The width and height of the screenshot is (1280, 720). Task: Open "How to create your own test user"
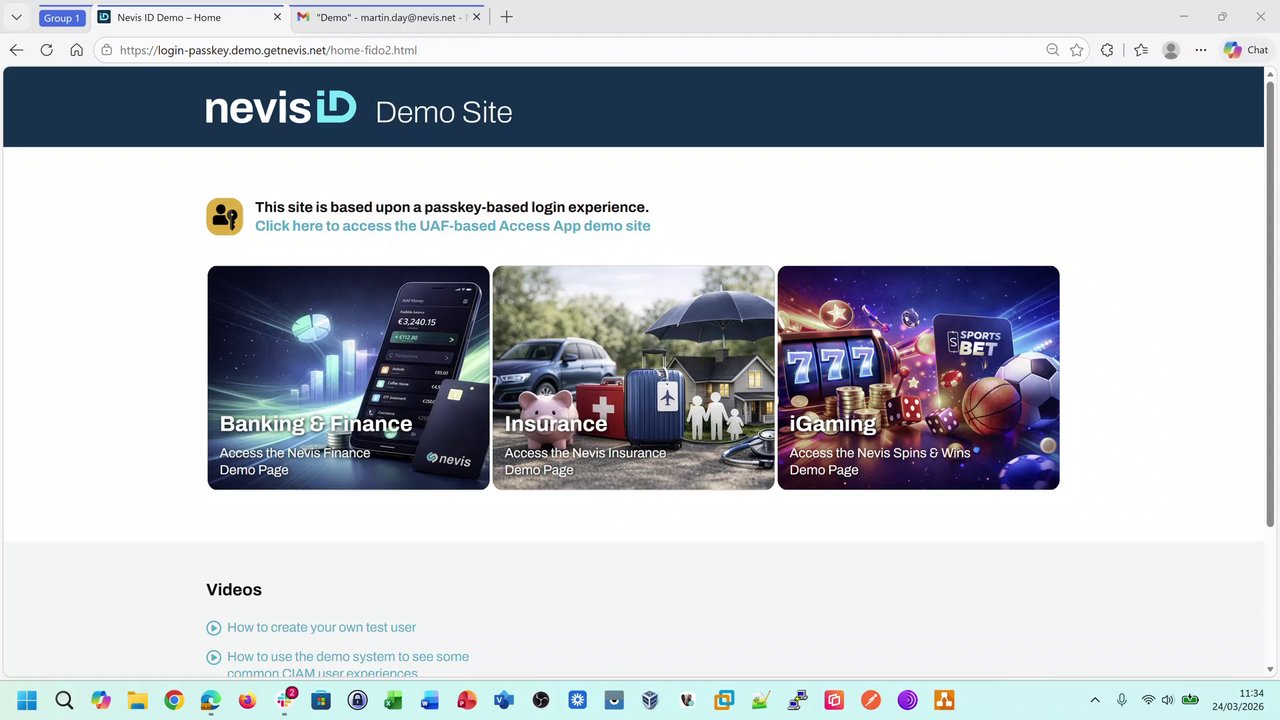pyautogui.click(x=321, y=628)
